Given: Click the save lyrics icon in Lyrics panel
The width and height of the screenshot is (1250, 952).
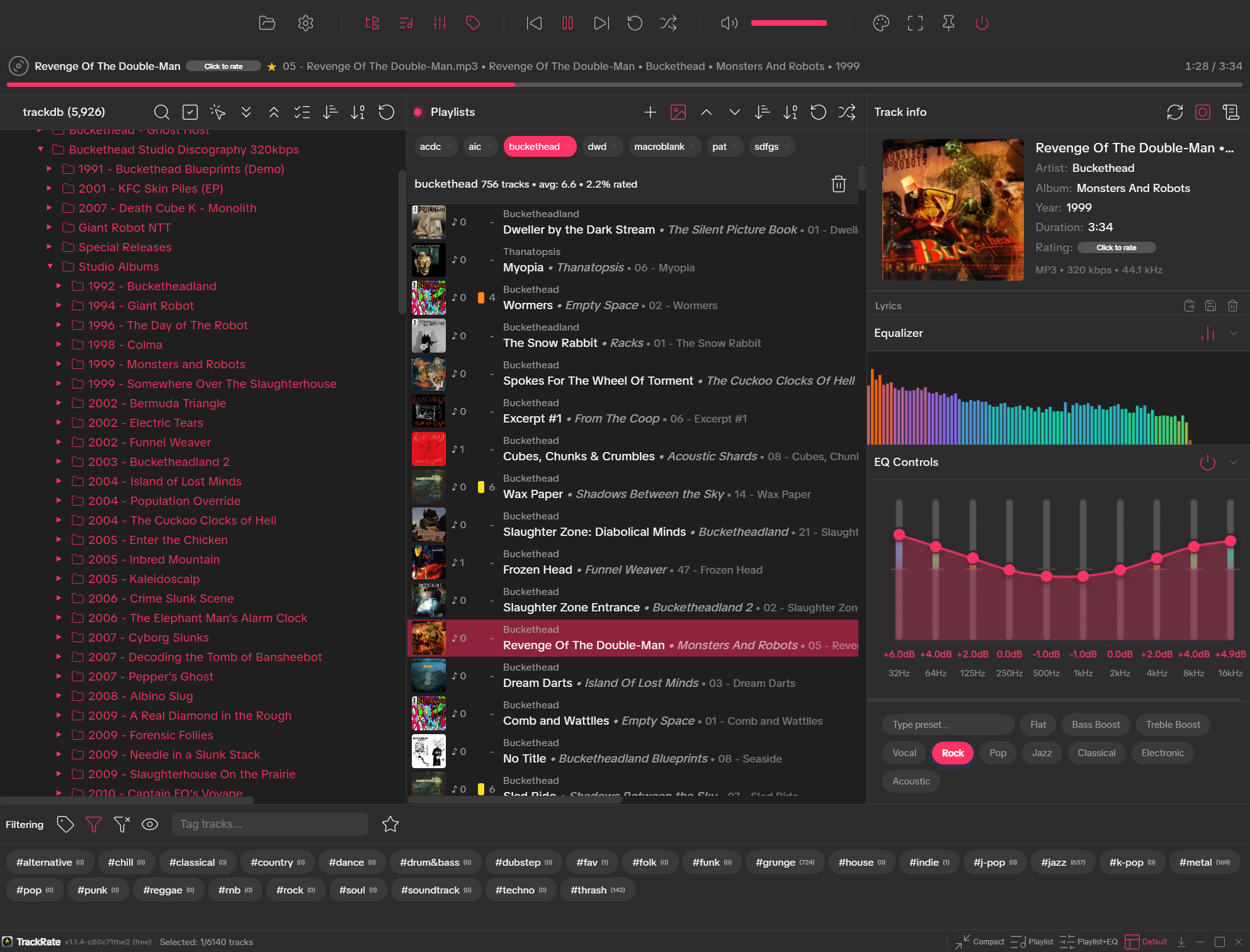Looking at the screenshot, I should [x=1211, y=305].
